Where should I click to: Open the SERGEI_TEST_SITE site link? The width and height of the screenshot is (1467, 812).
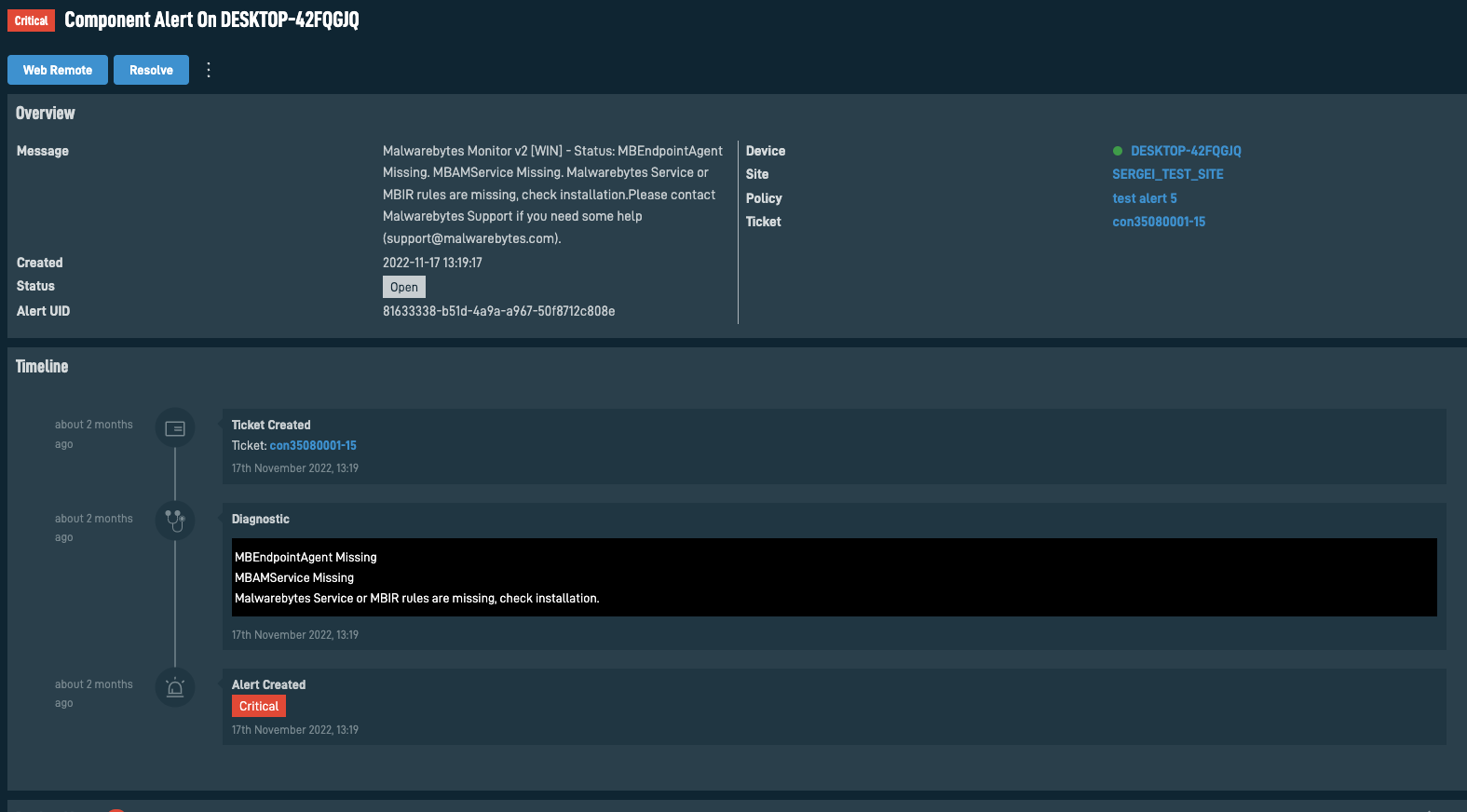click(1168, 174)
